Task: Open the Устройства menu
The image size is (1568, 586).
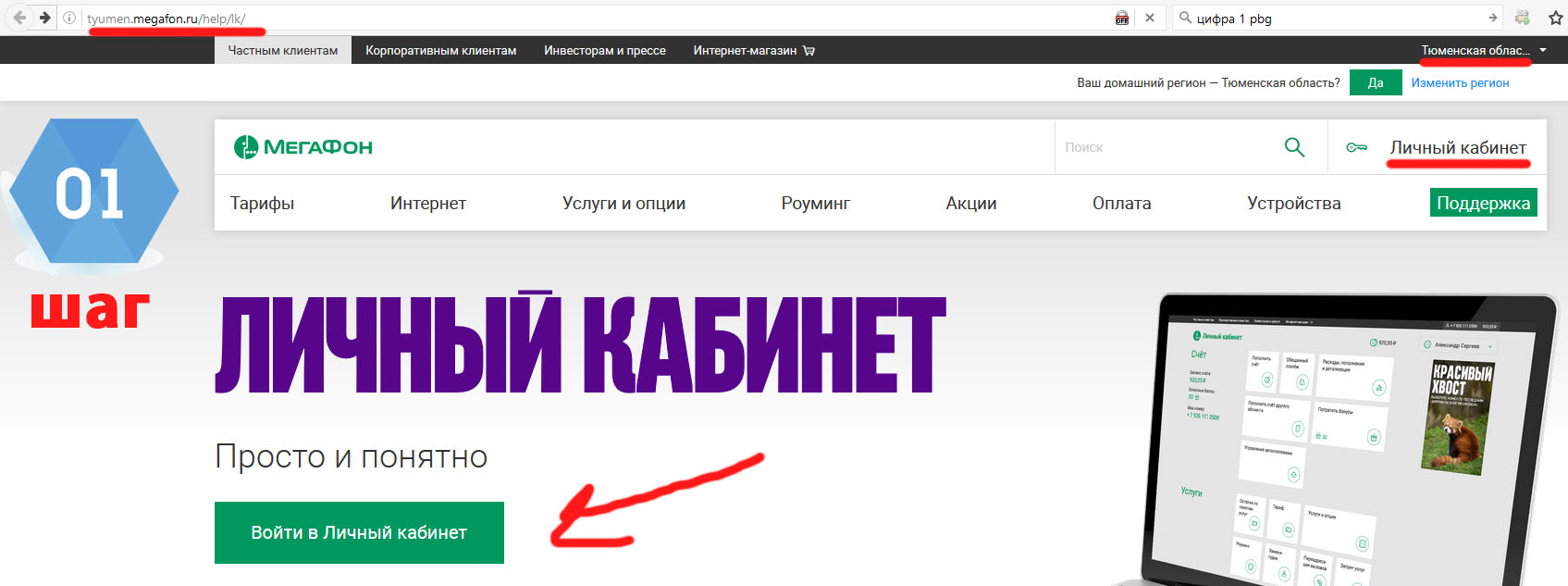Action: coord(1293,203)
